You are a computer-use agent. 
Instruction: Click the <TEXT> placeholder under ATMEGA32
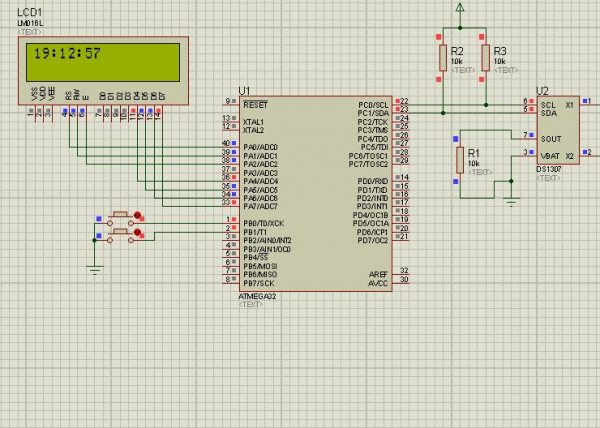[x=251, y=304]
